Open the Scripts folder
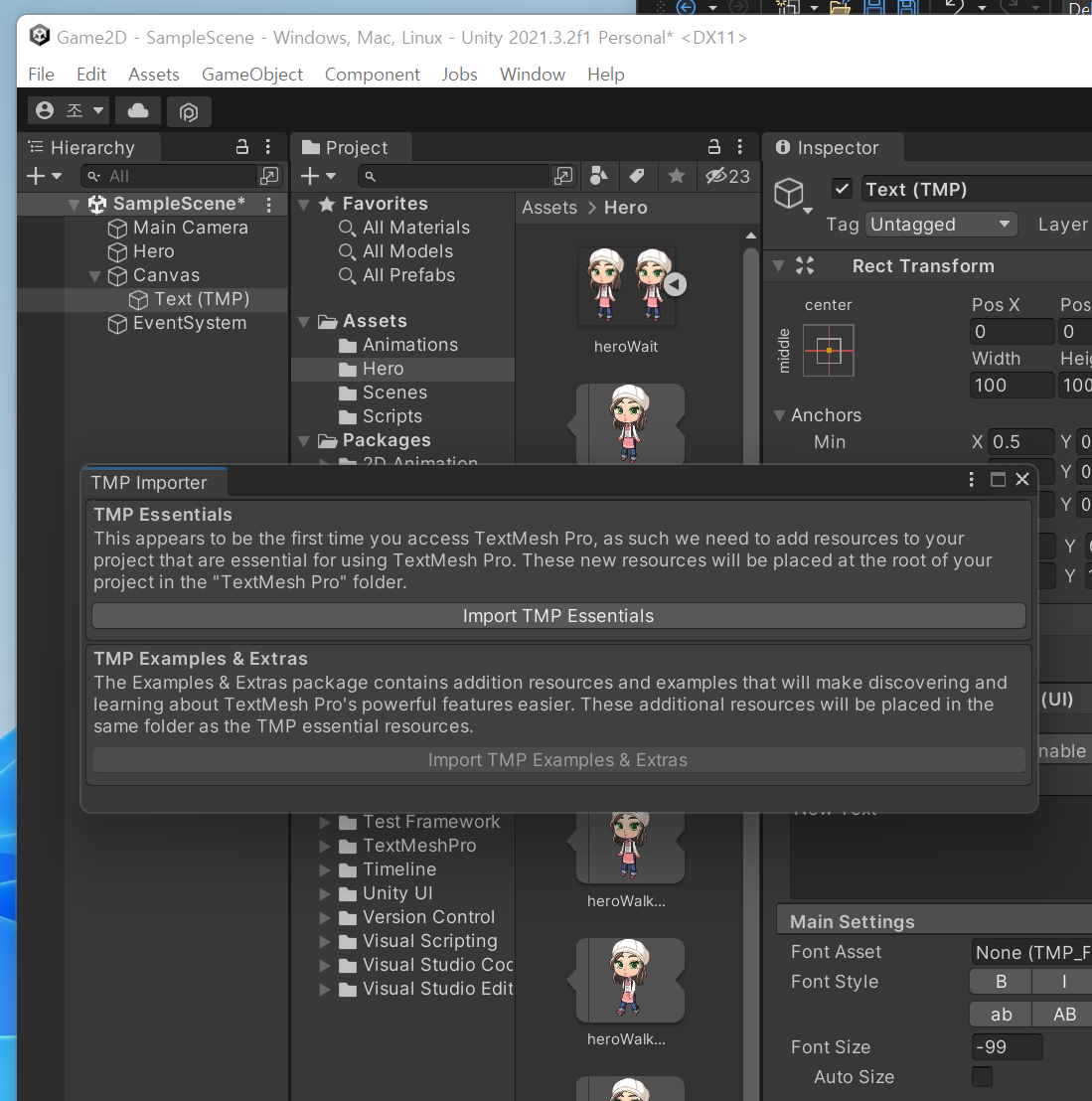1092x1101 pixels. pos(391,416)
